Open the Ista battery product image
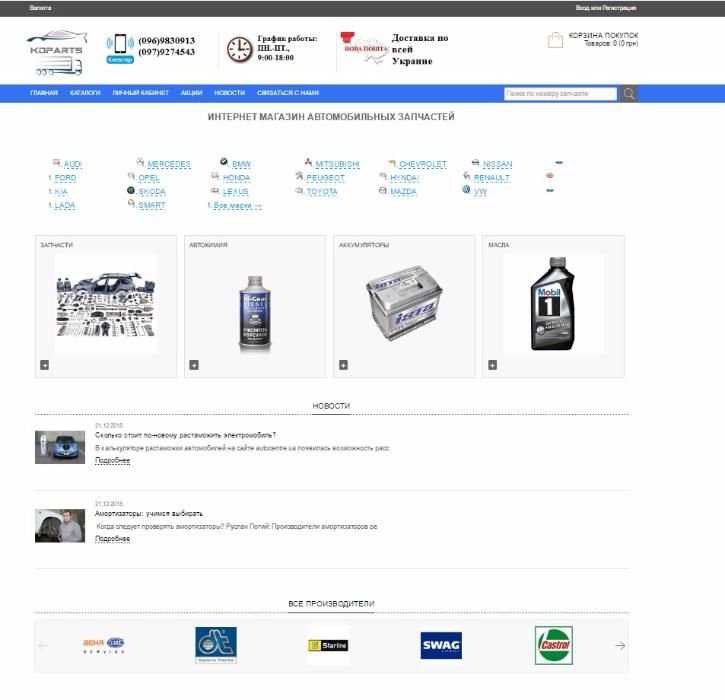Screen dimensions: 725x700 tap(404, 304)
